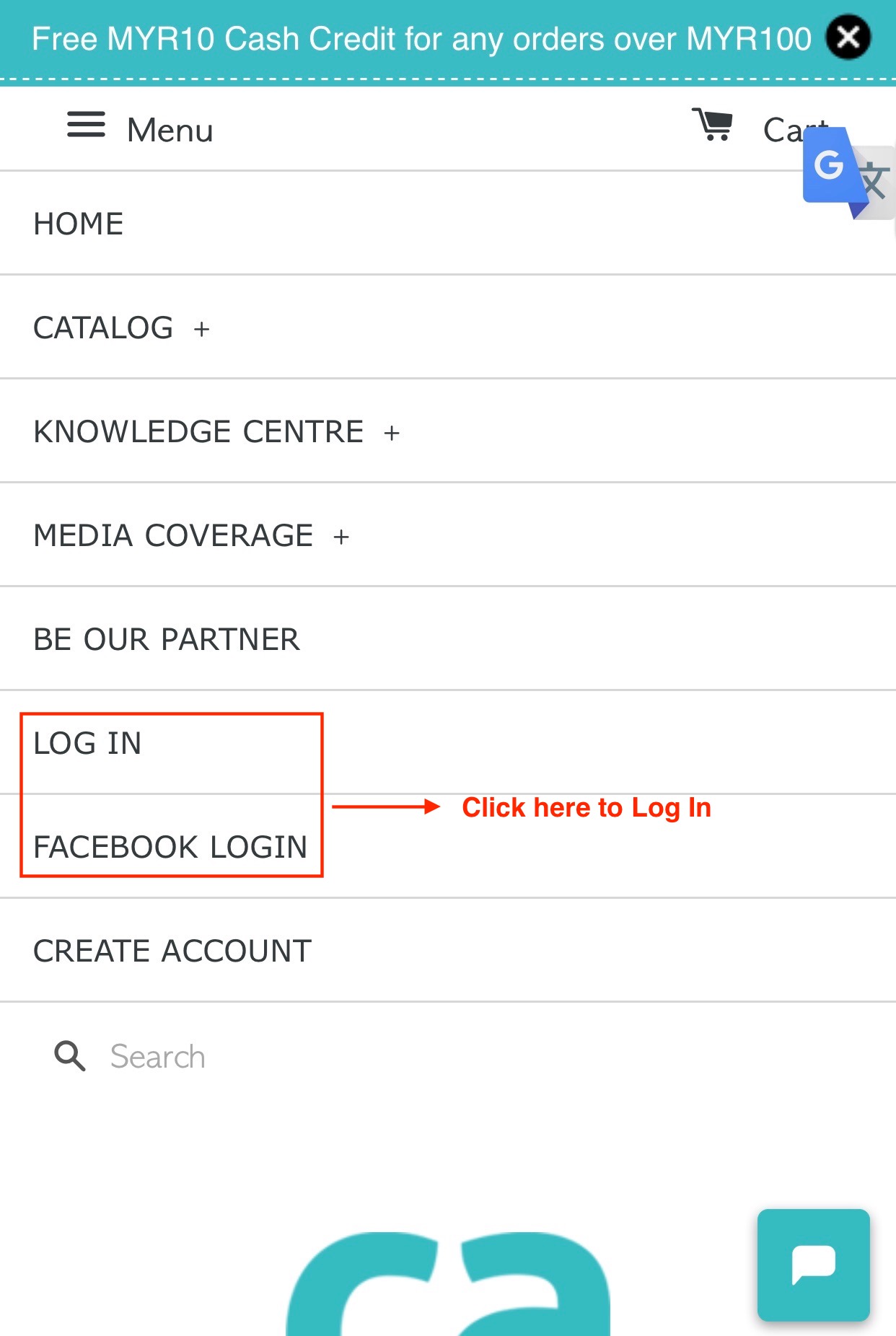Dismiss the MYR10 cash credit banner
Viewport: 896px width, 1336px height.
[x=848, y=37]
